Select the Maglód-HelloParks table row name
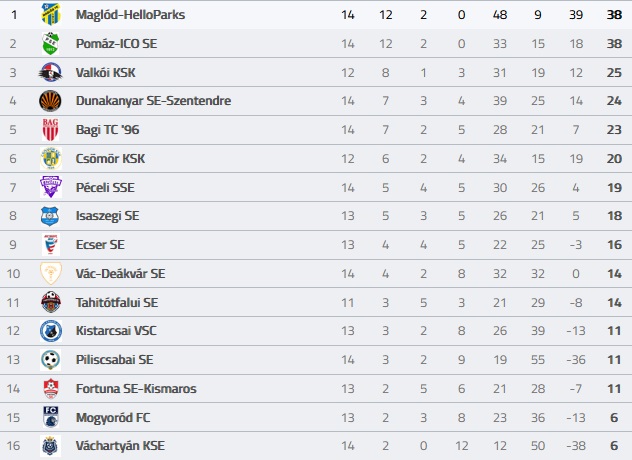 pyautogui.click(x=131, y=15)
